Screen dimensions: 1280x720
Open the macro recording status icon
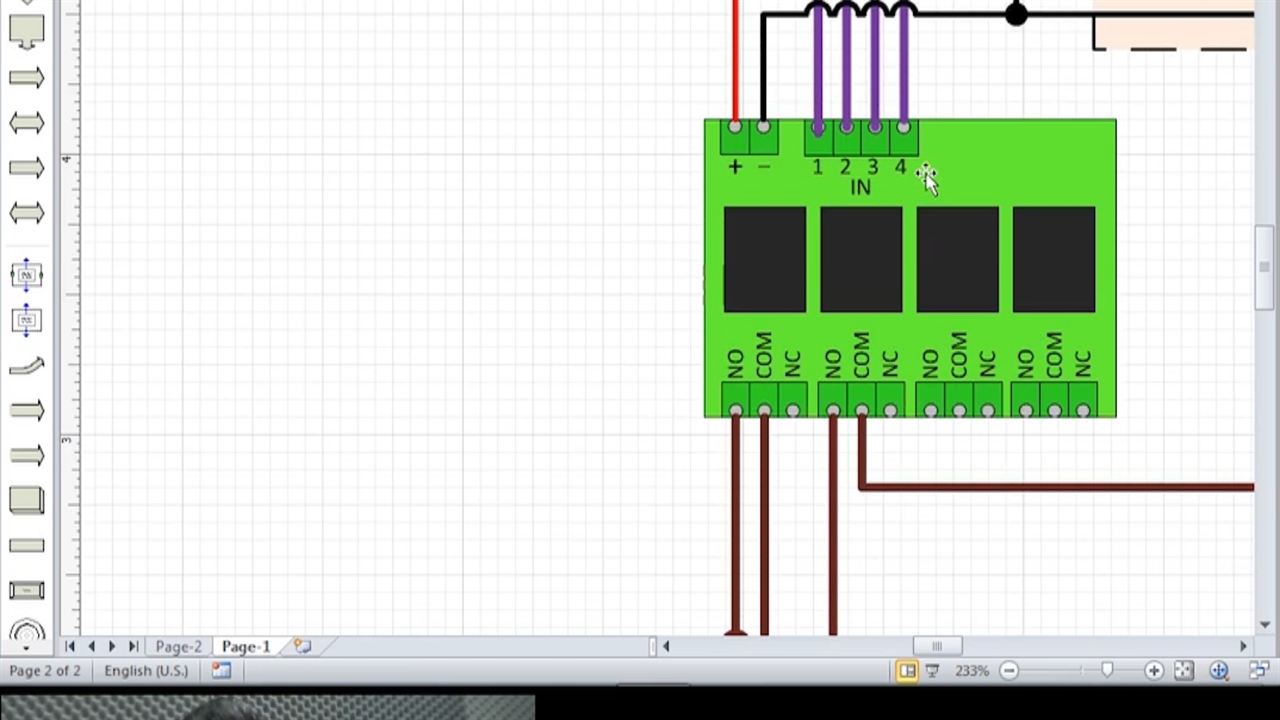pos(221,670)
